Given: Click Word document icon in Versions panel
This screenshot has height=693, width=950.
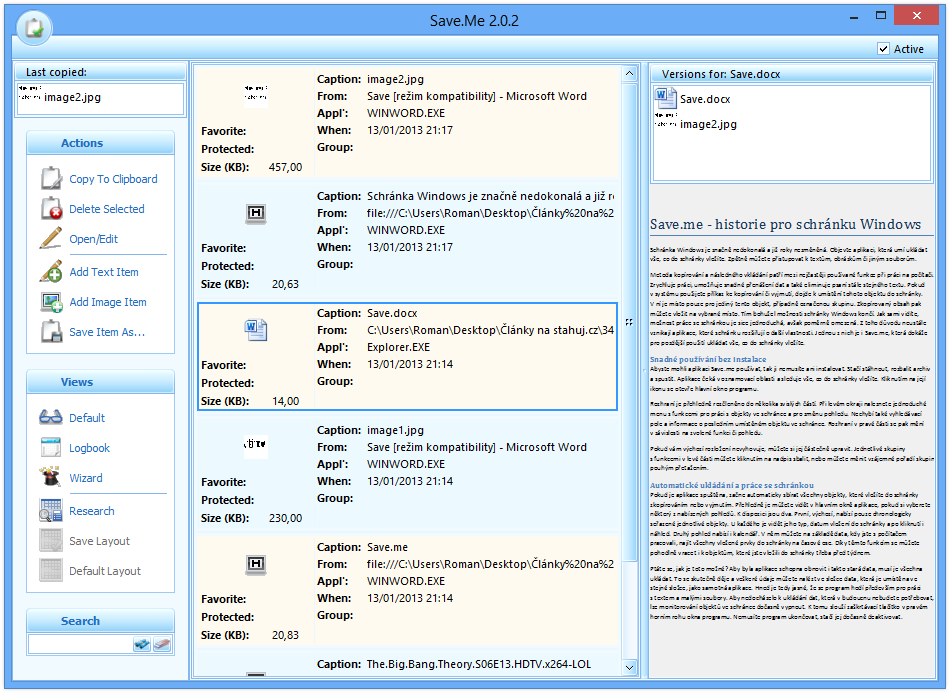Looking at the screenshot, I should coord(666,98).
